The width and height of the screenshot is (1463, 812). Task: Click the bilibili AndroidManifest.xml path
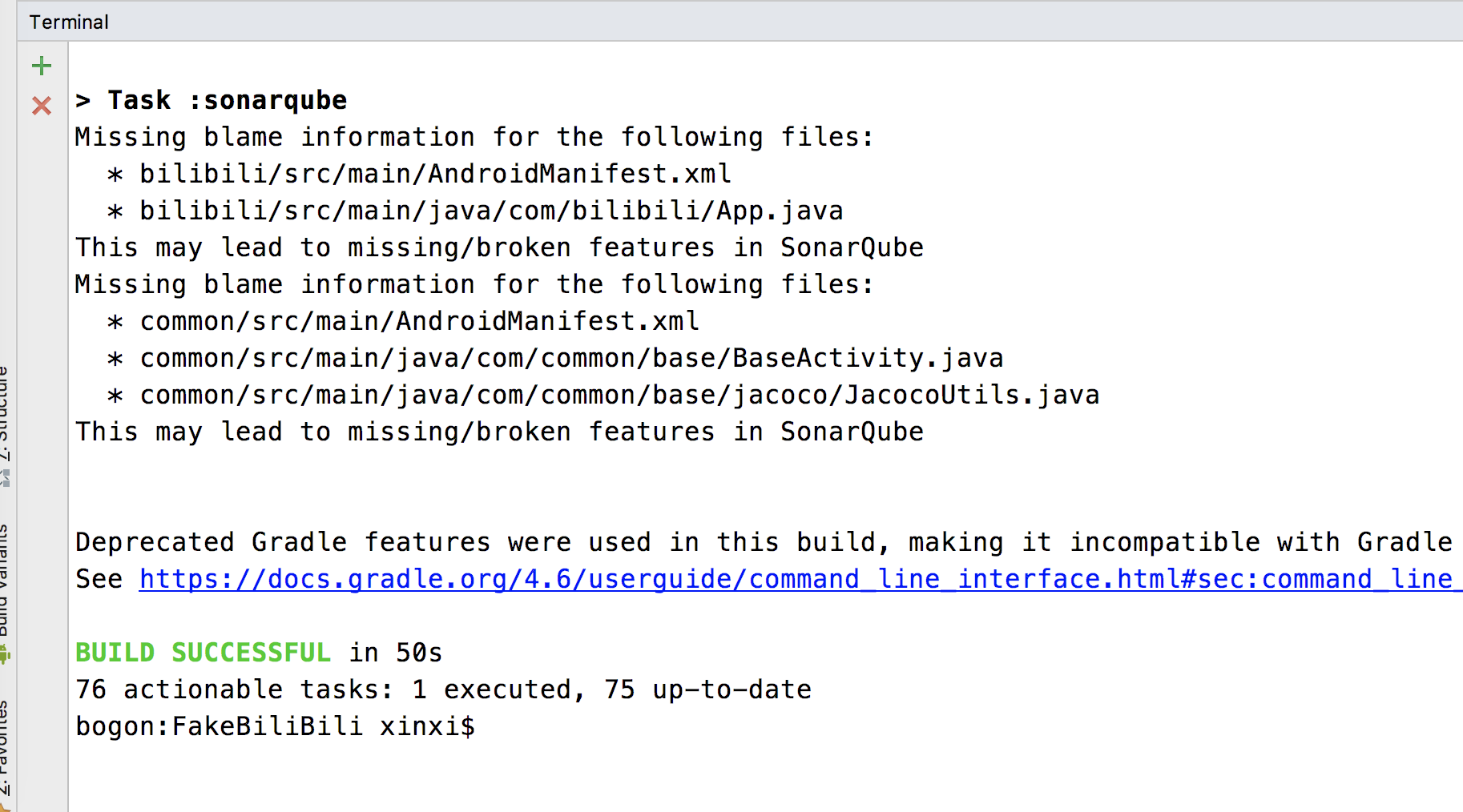click(435, 174)
